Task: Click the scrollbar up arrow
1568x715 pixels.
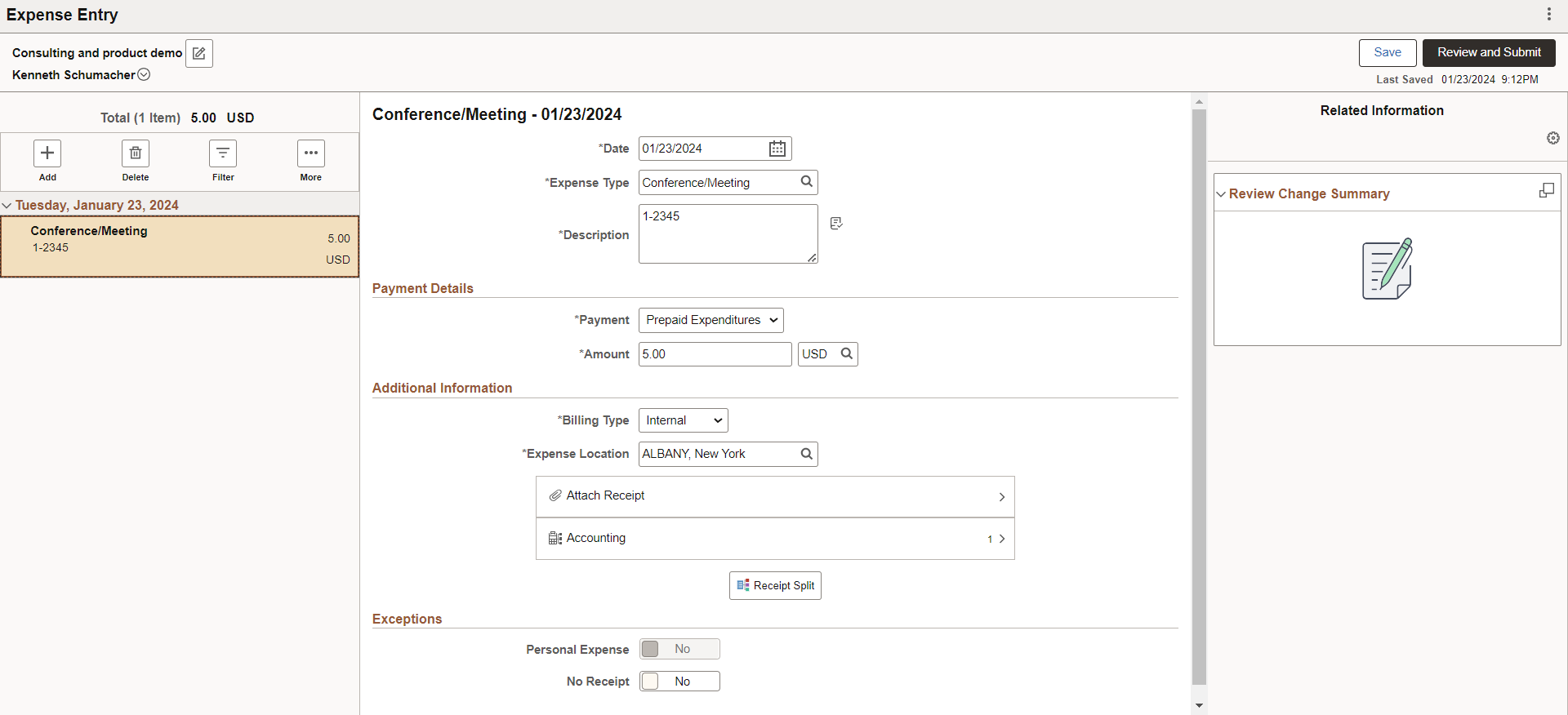Action: pos(1199,102)
